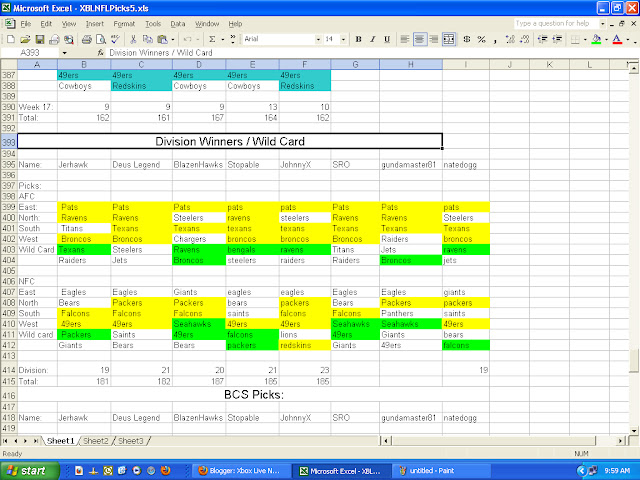Decrease decimal places
The width and height of the screenshot is (640, 480).
click(x=525, y=39)
